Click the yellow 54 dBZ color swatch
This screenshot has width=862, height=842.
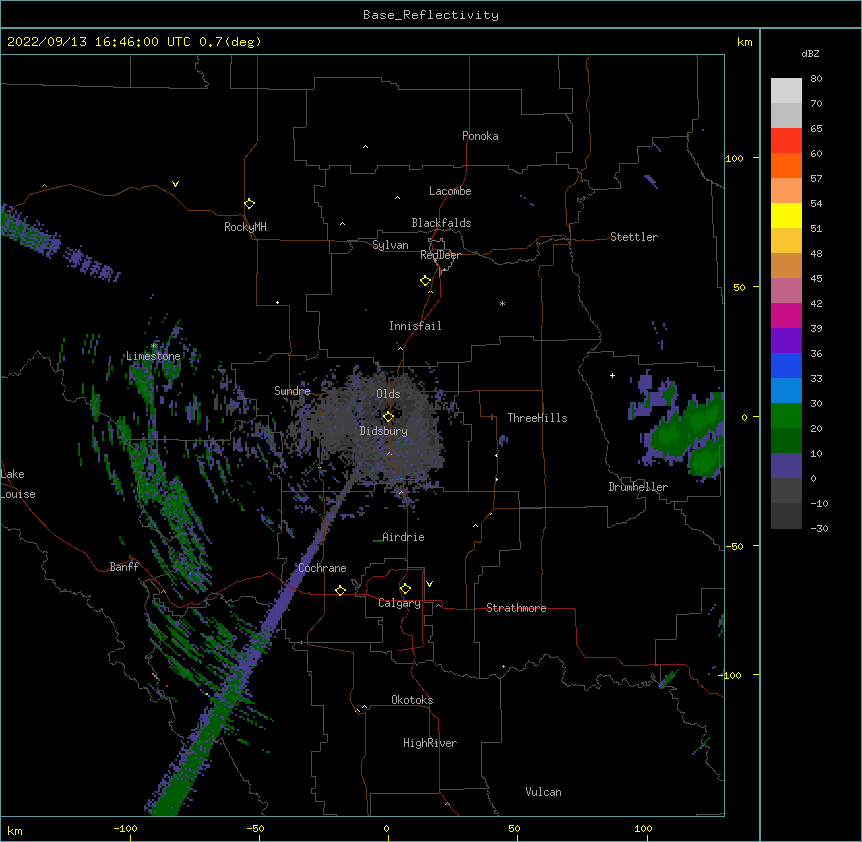[786, 215]
